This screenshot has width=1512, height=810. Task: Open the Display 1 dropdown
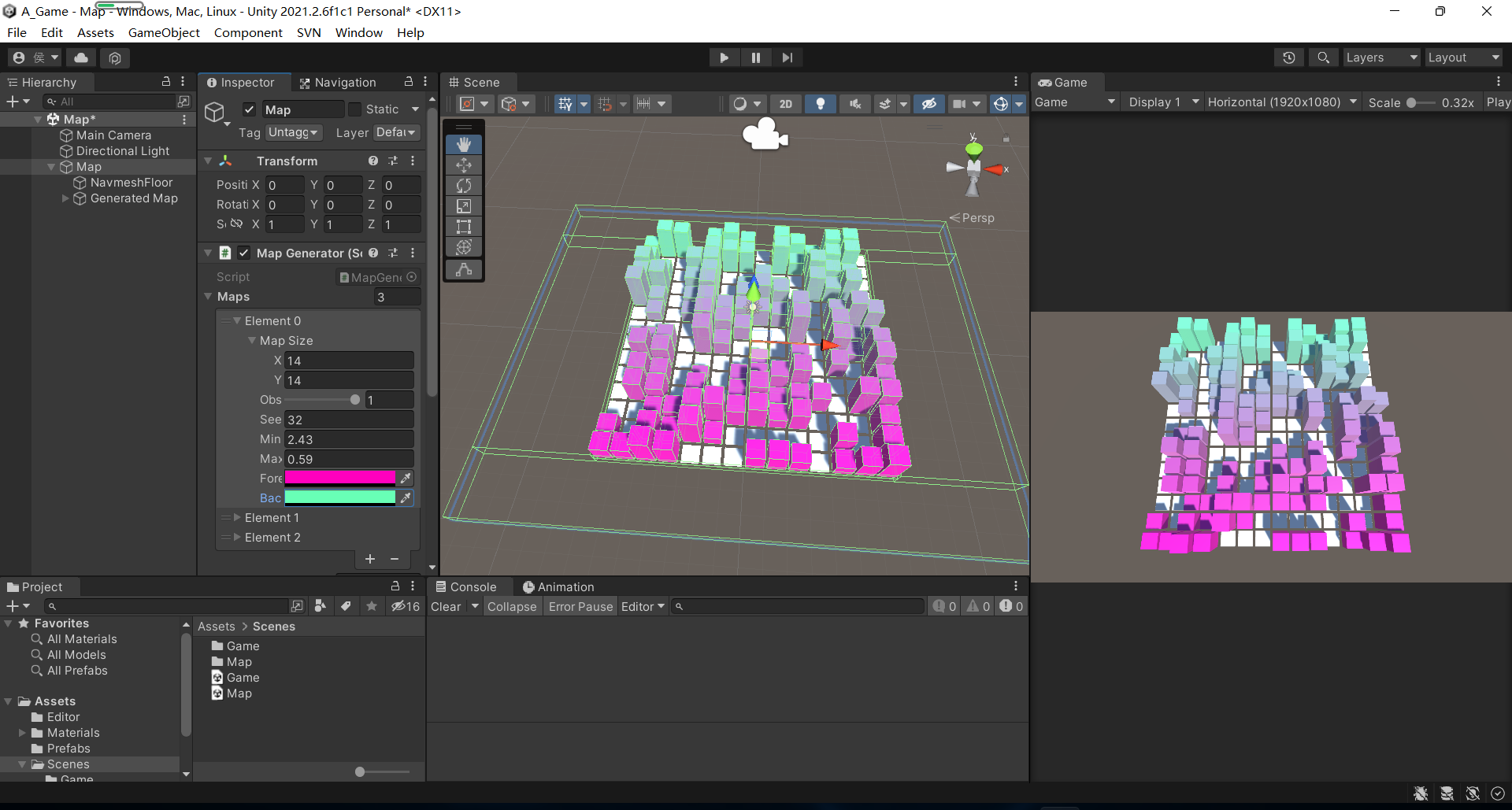[1162, 102]
